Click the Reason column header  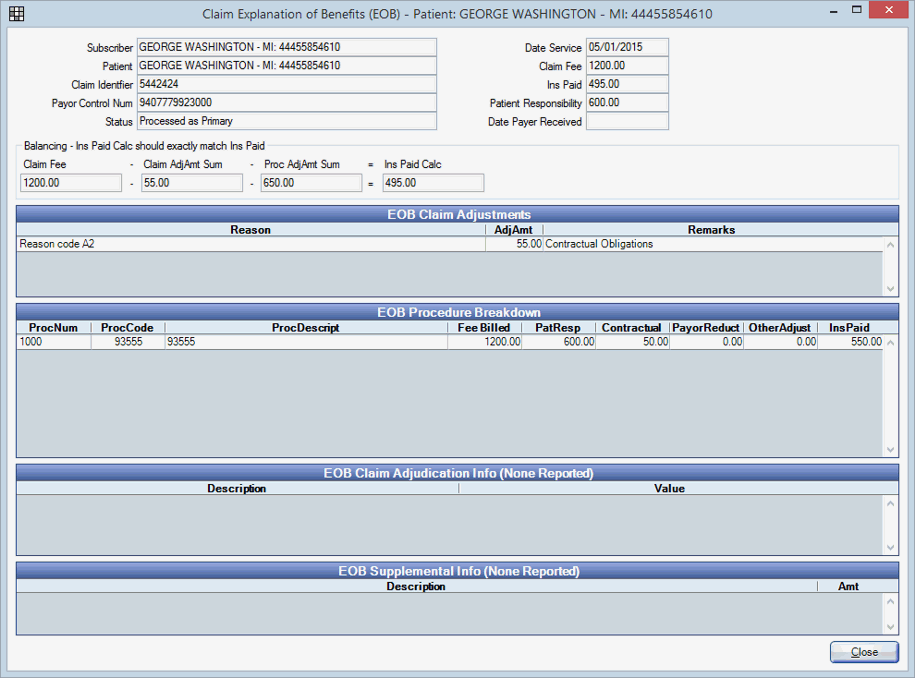(x=250, y=229)
